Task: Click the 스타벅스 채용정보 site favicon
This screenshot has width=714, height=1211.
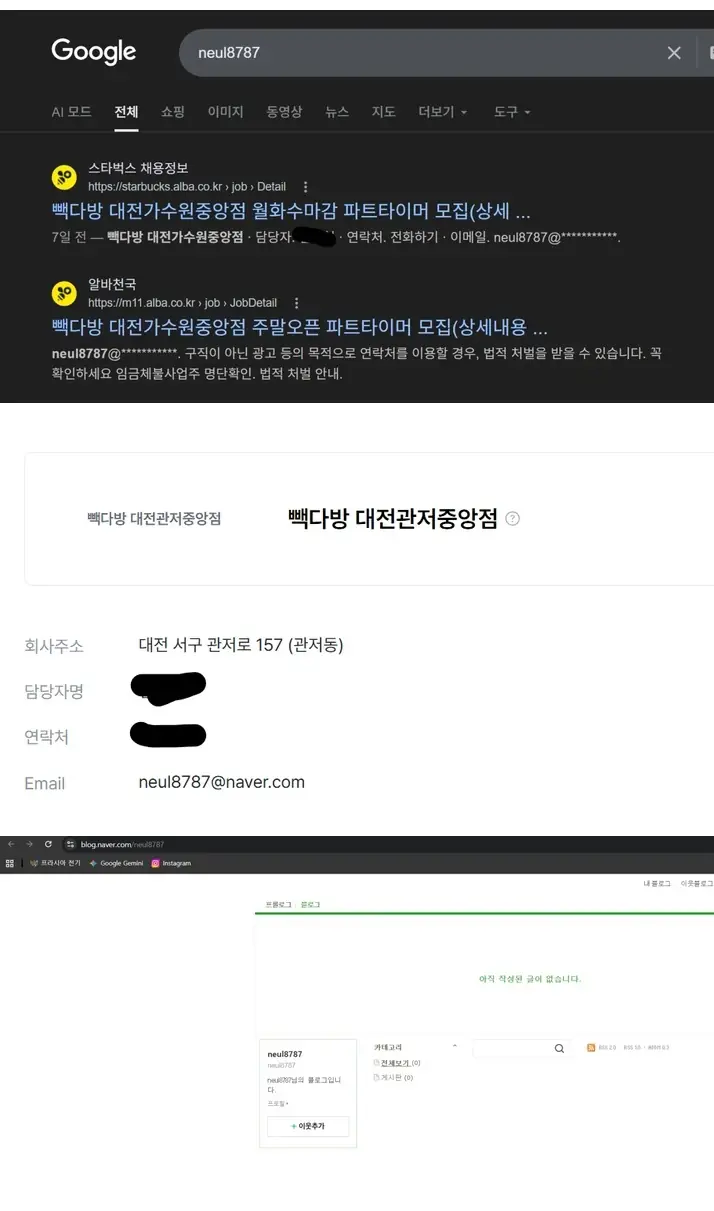Action: coord(65,177)
